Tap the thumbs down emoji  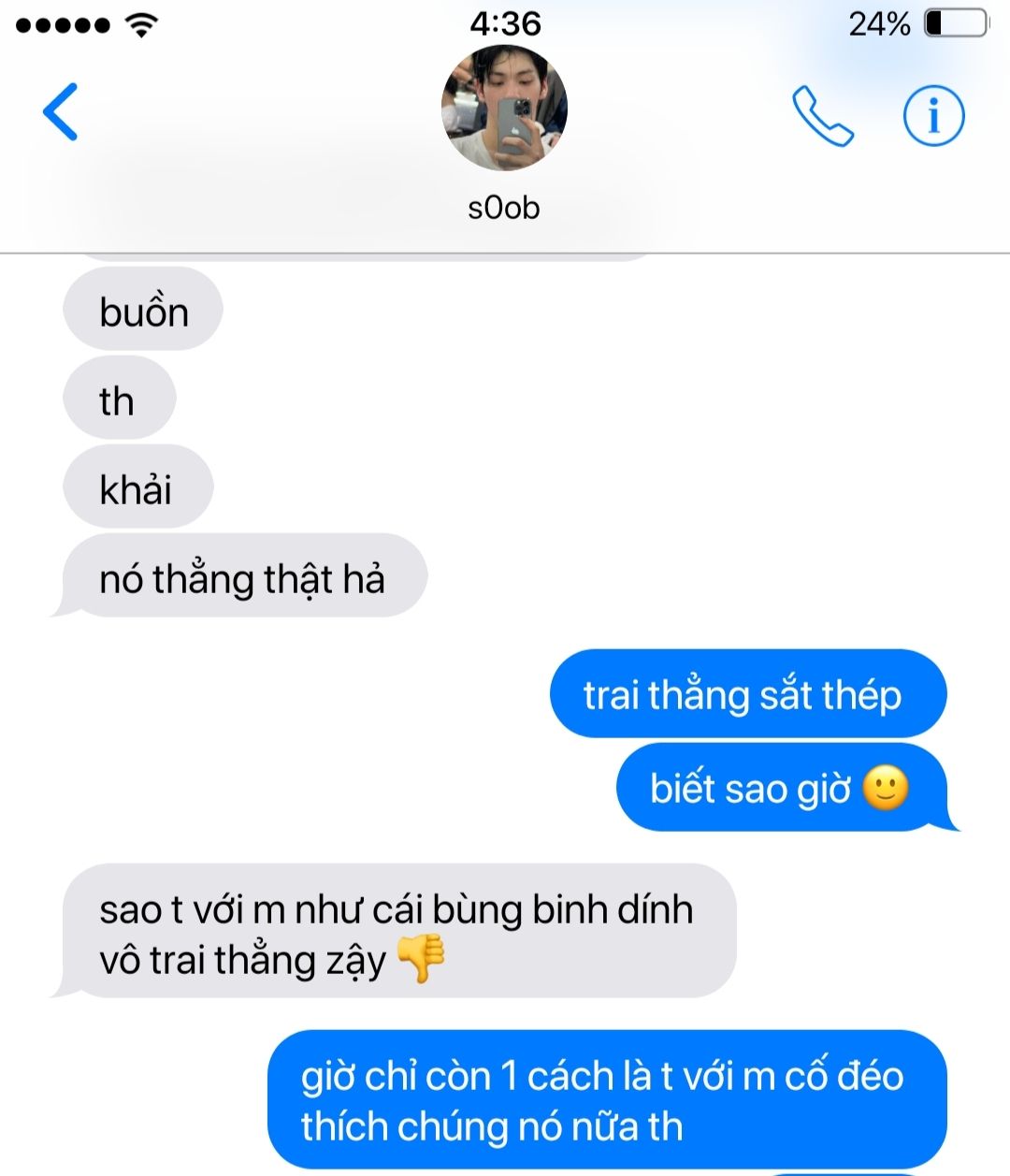point(422,959)
